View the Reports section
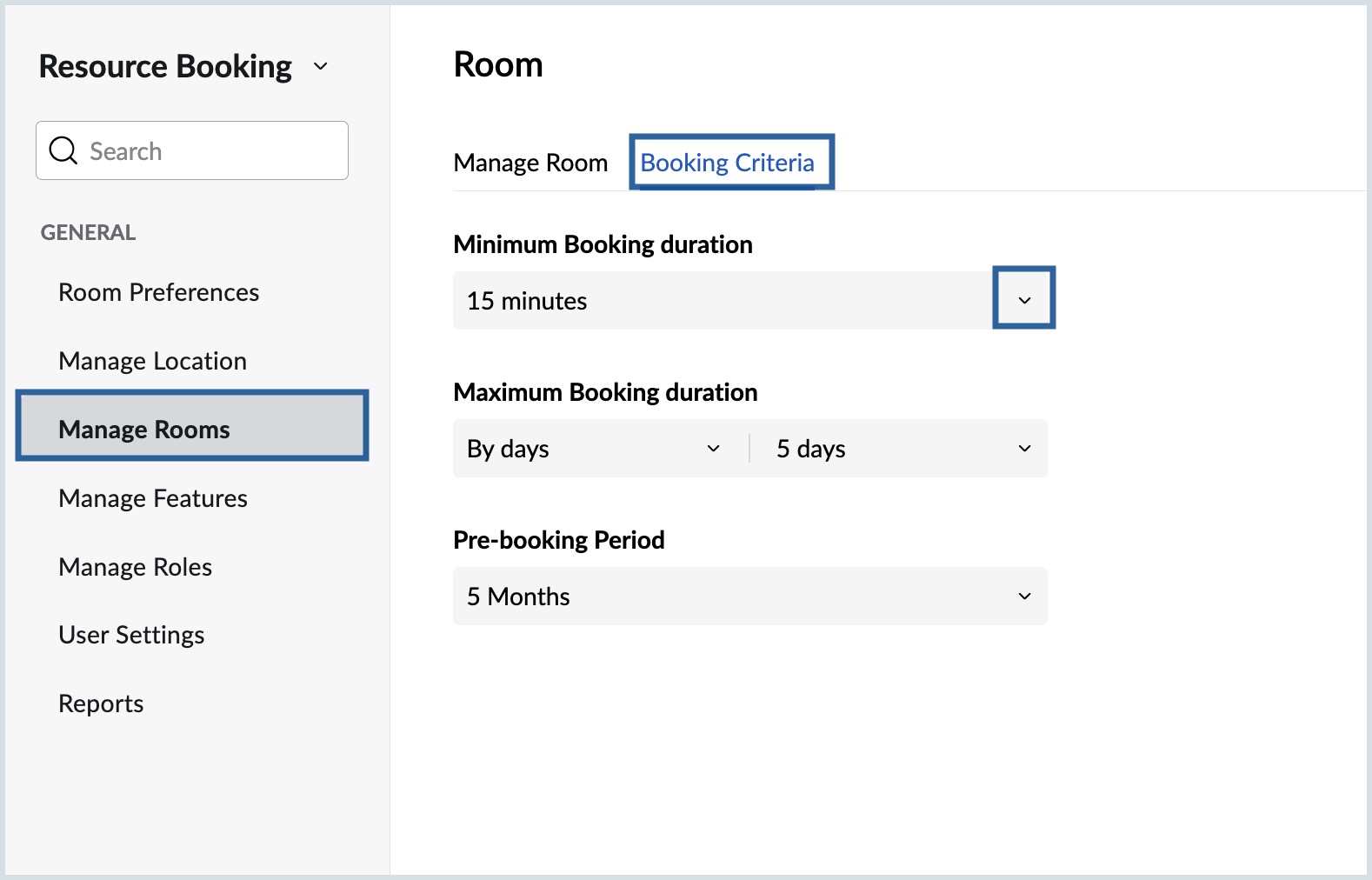This screenshot has height=880, width=1372. tap(101, 703)
